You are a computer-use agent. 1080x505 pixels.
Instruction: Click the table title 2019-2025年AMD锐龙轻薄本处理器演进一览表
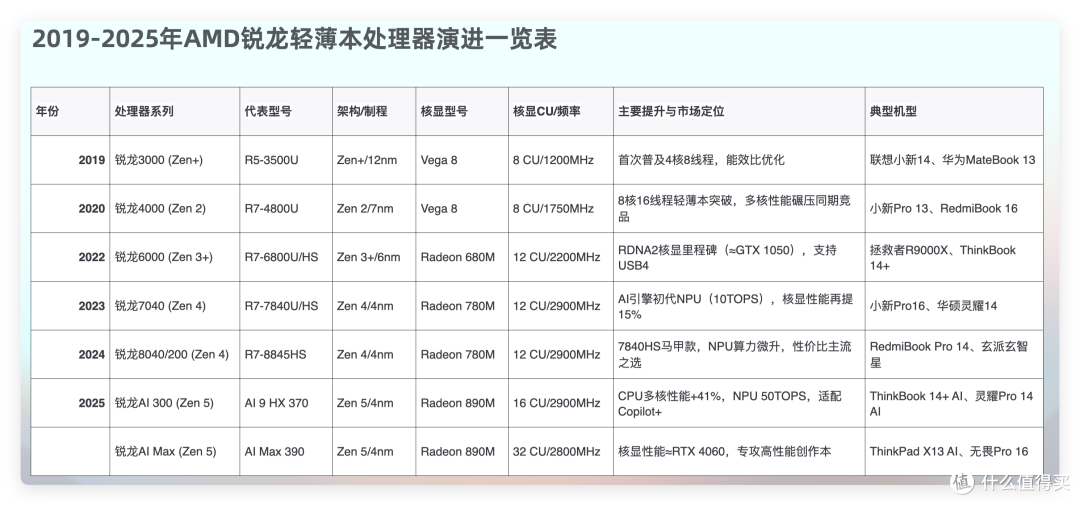pos(294,40)
